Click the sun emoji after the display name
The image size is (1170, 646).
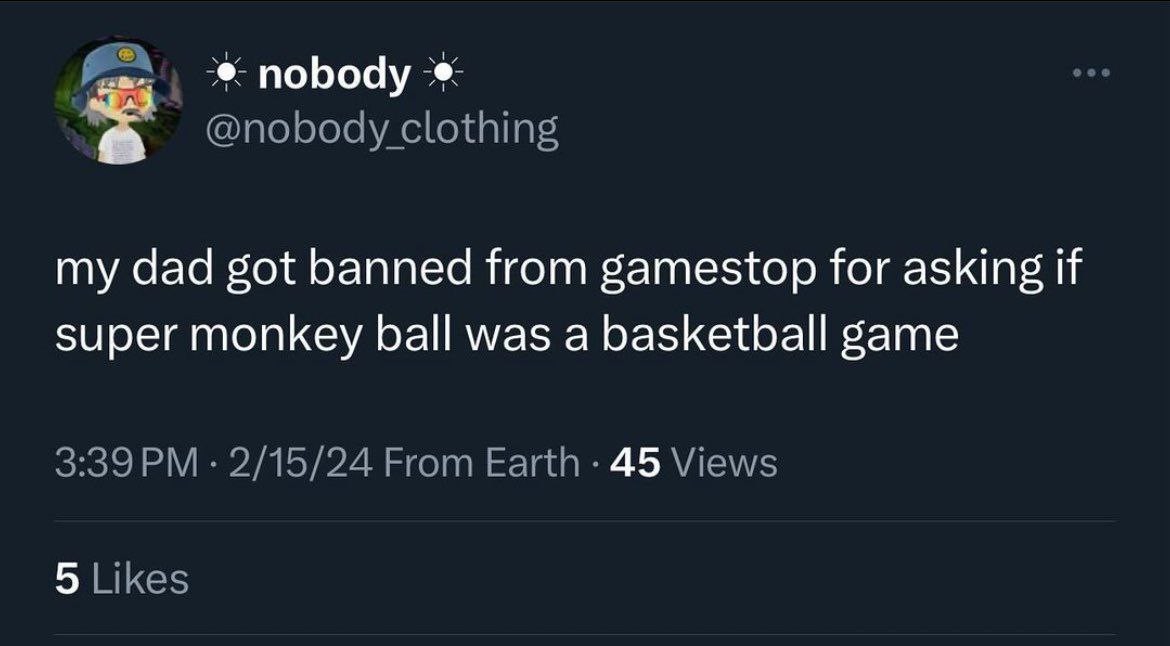tap(441, 75)
